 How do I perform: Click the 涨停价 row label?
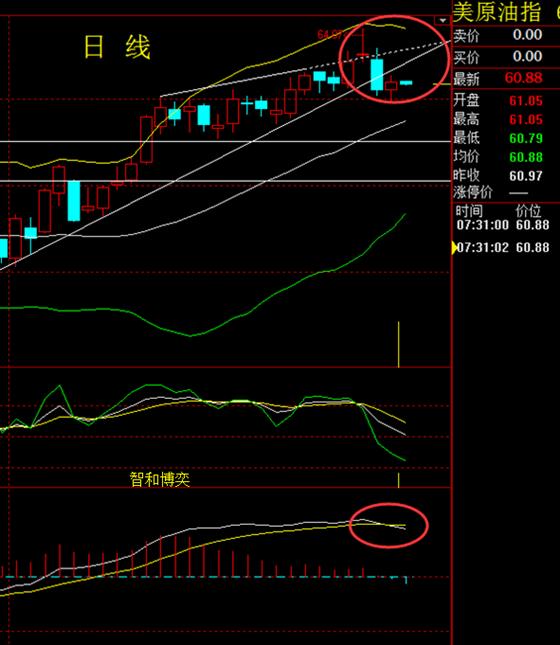click(473, 192)
